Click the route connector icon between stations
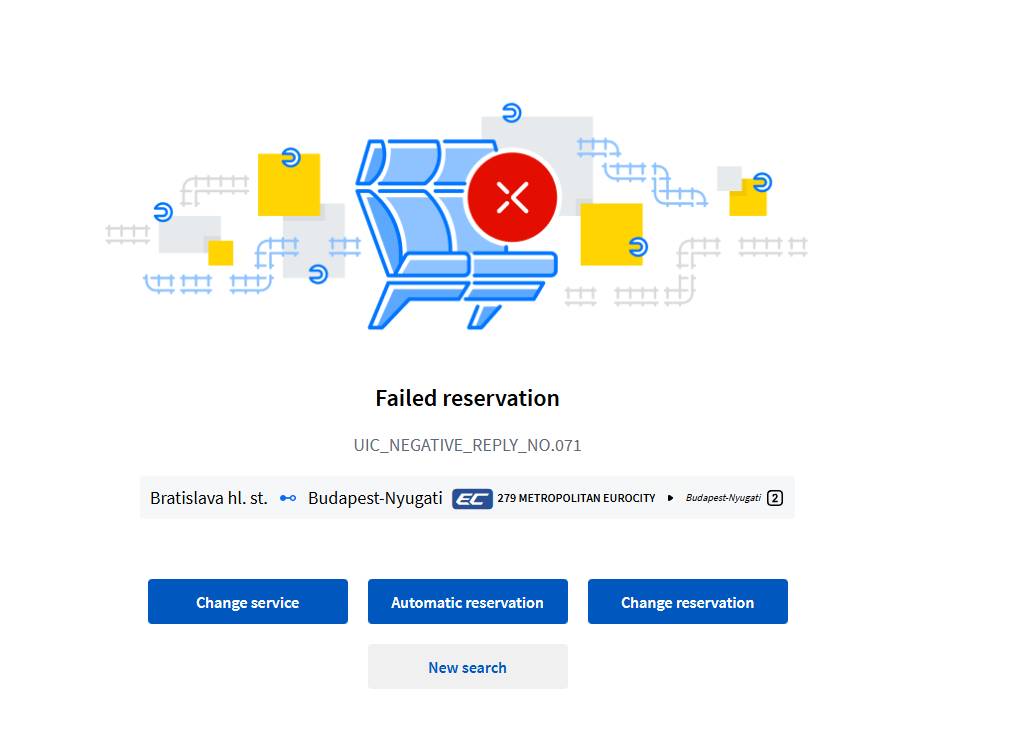 tap(288, 498)
